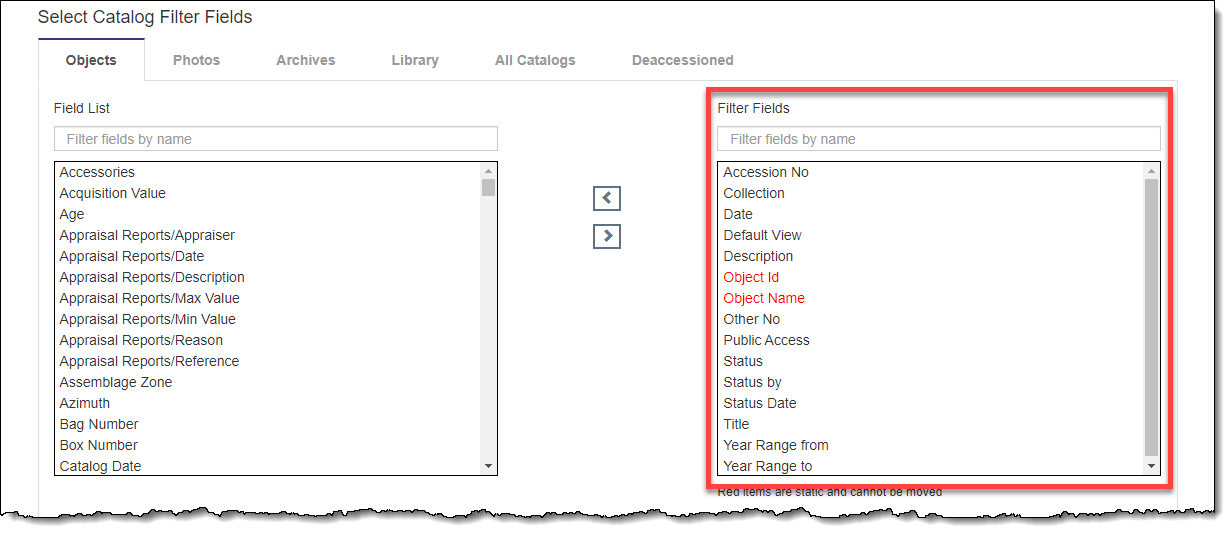Go to the Library tab
1230x533 pixels.
tap(415, 60)
